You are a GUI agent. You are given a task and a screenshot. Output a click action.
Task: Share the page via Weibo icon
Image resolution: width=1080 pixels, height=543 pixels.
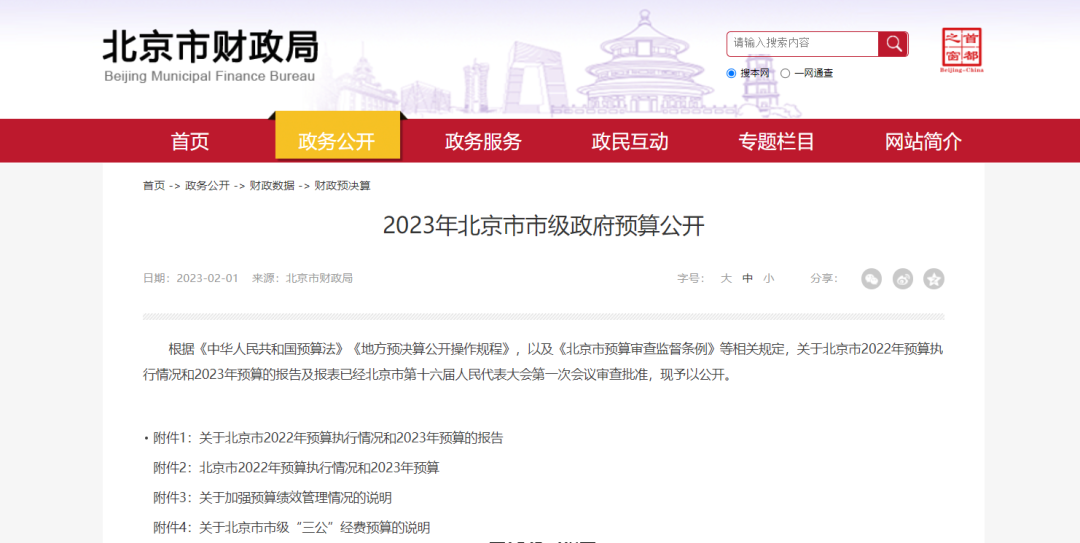coord(902,278)
